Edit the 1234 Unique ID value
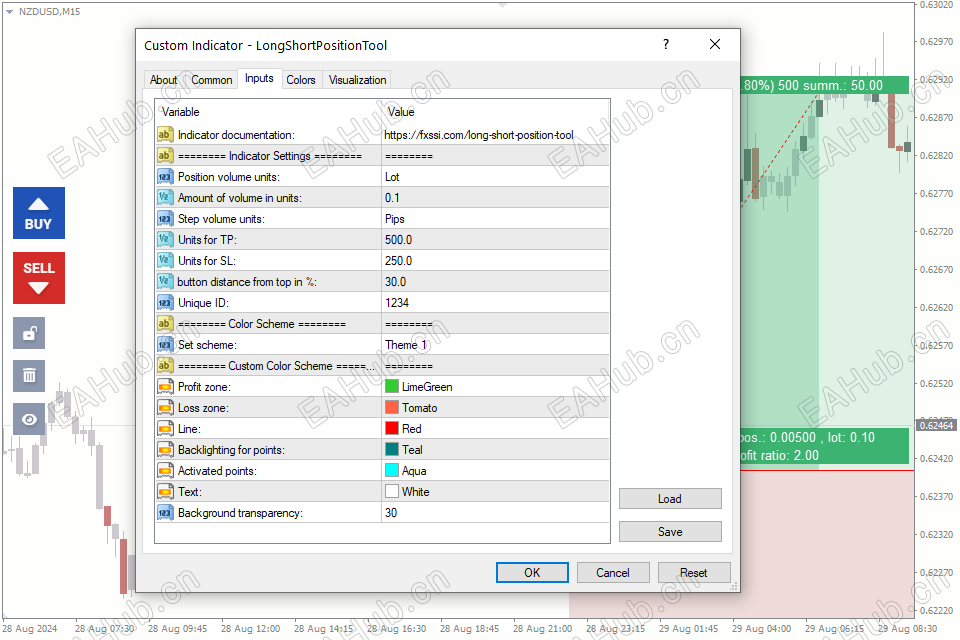 pyautogui.click(x=495, y=303)
